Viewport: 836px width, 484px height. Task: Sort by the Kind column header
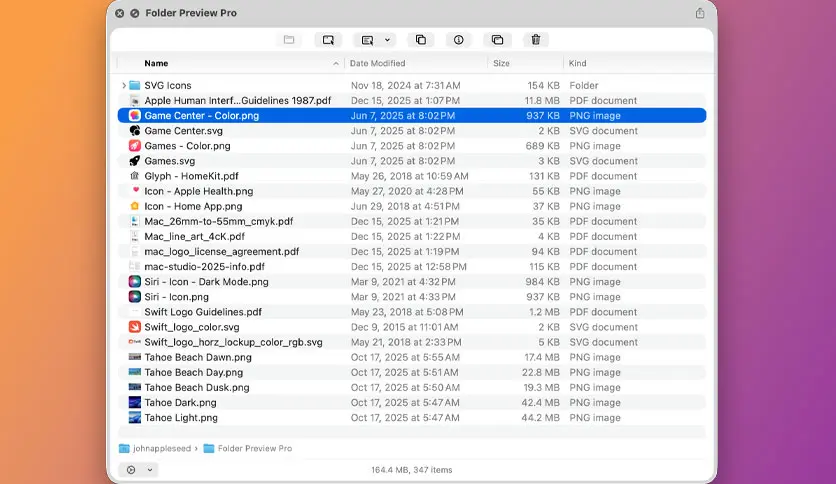tap(577, 63)
